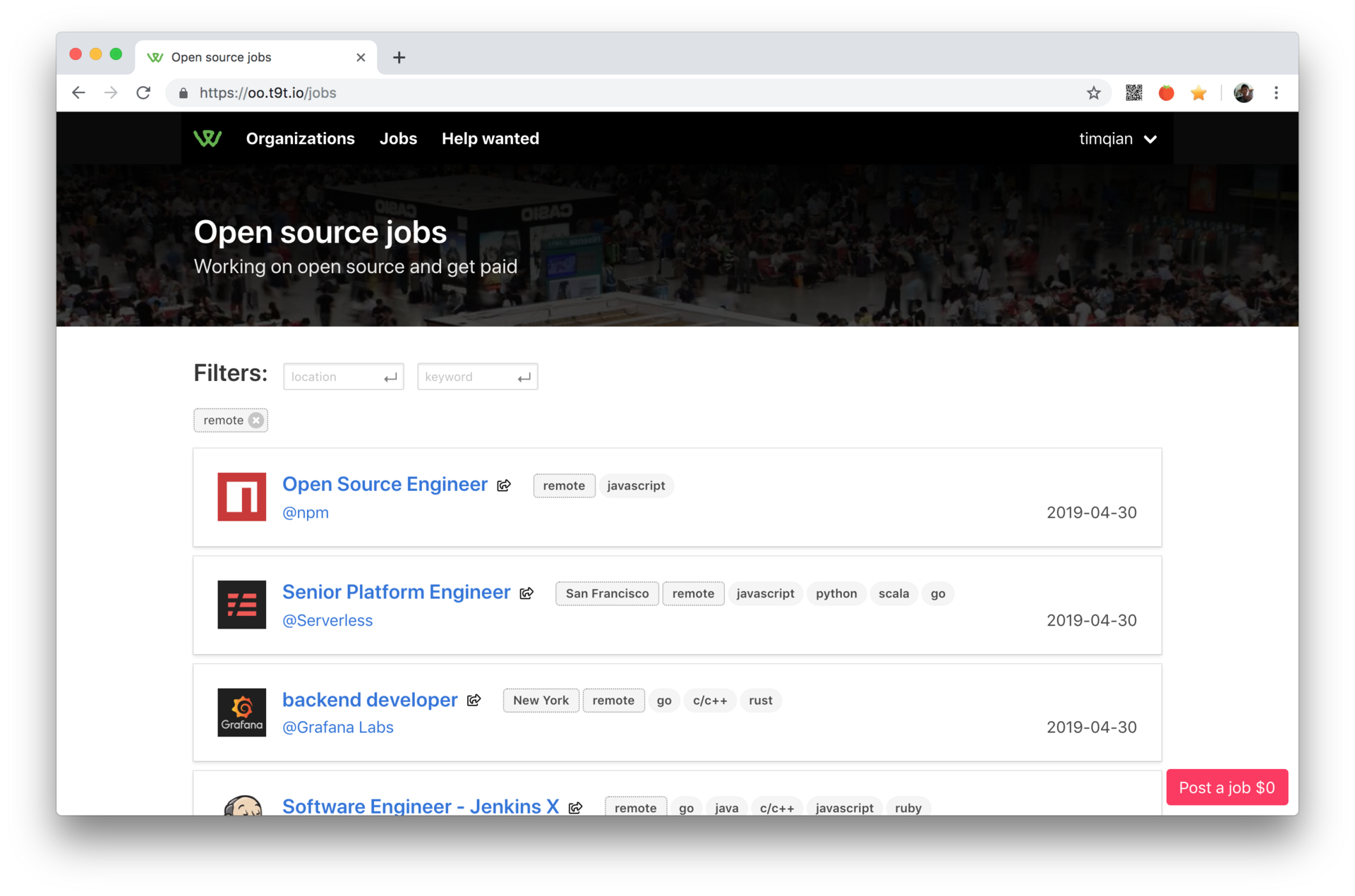
Task: Click ruby tag on Jenkins X job
Action: point(908,807)
